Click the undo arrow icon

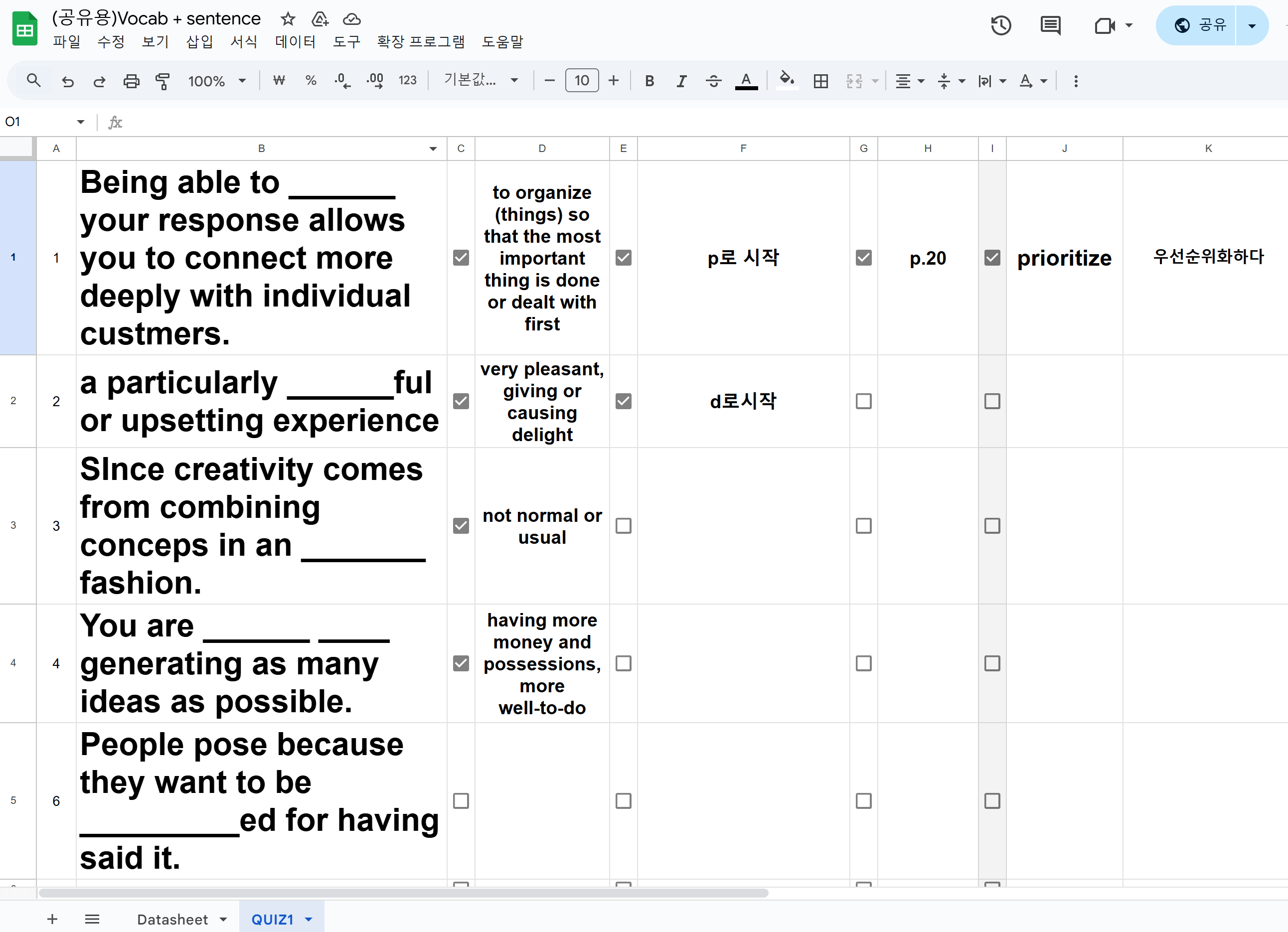click(68, 81)
